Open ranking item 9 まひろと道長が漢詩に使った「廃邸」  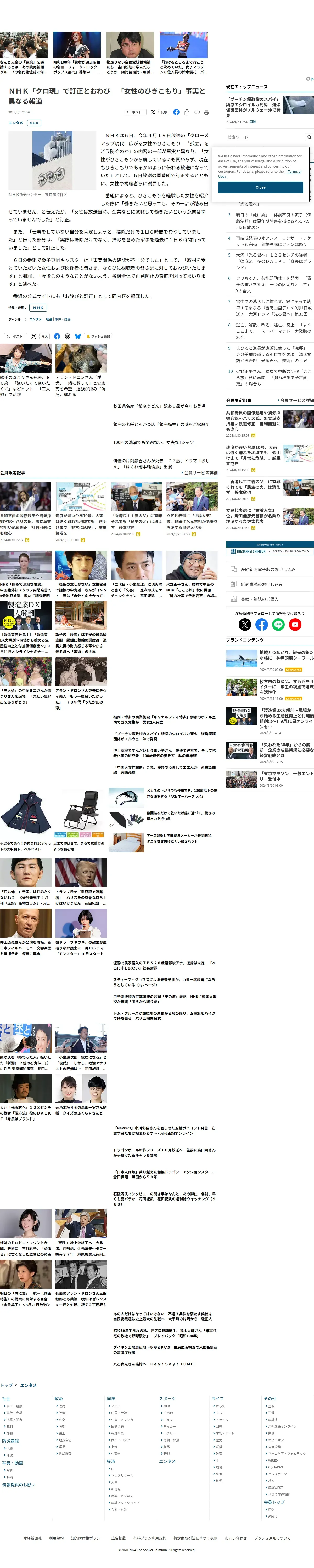[273, 354]
